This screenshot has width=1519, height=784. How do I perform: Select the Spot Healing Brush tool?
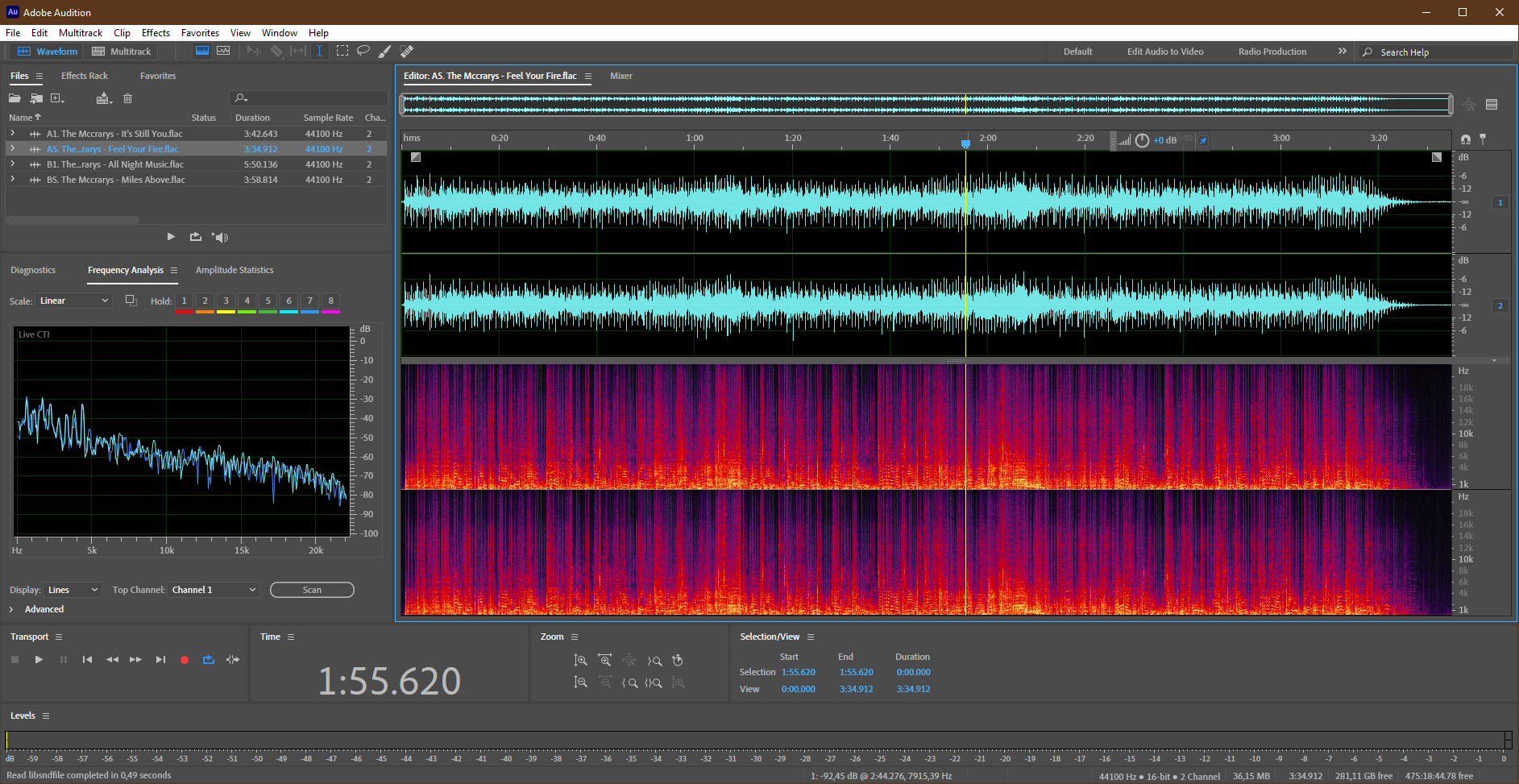[x=407, y=51]
